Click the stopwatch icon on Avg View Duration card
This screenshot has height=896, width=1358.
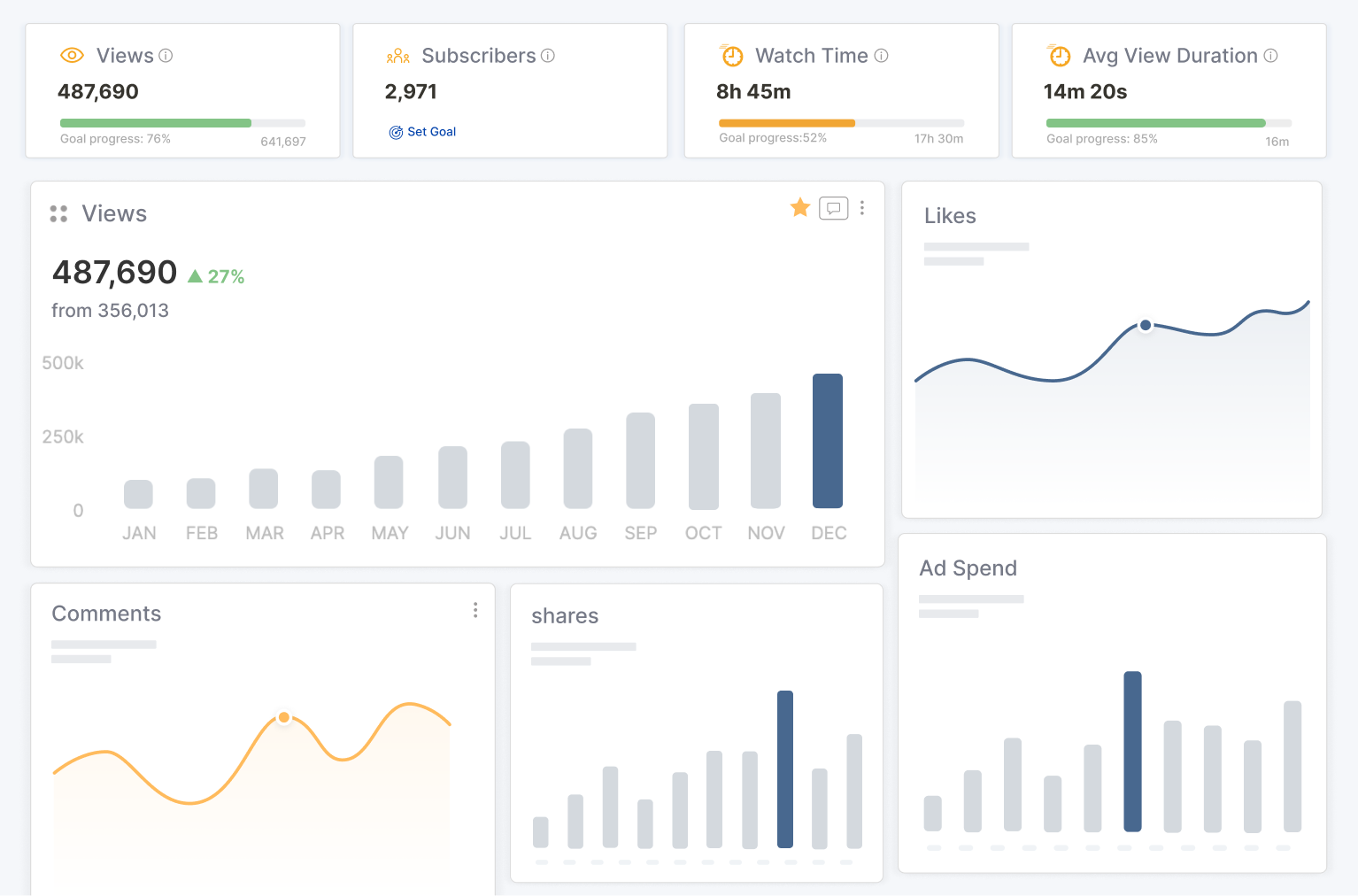1060,55
